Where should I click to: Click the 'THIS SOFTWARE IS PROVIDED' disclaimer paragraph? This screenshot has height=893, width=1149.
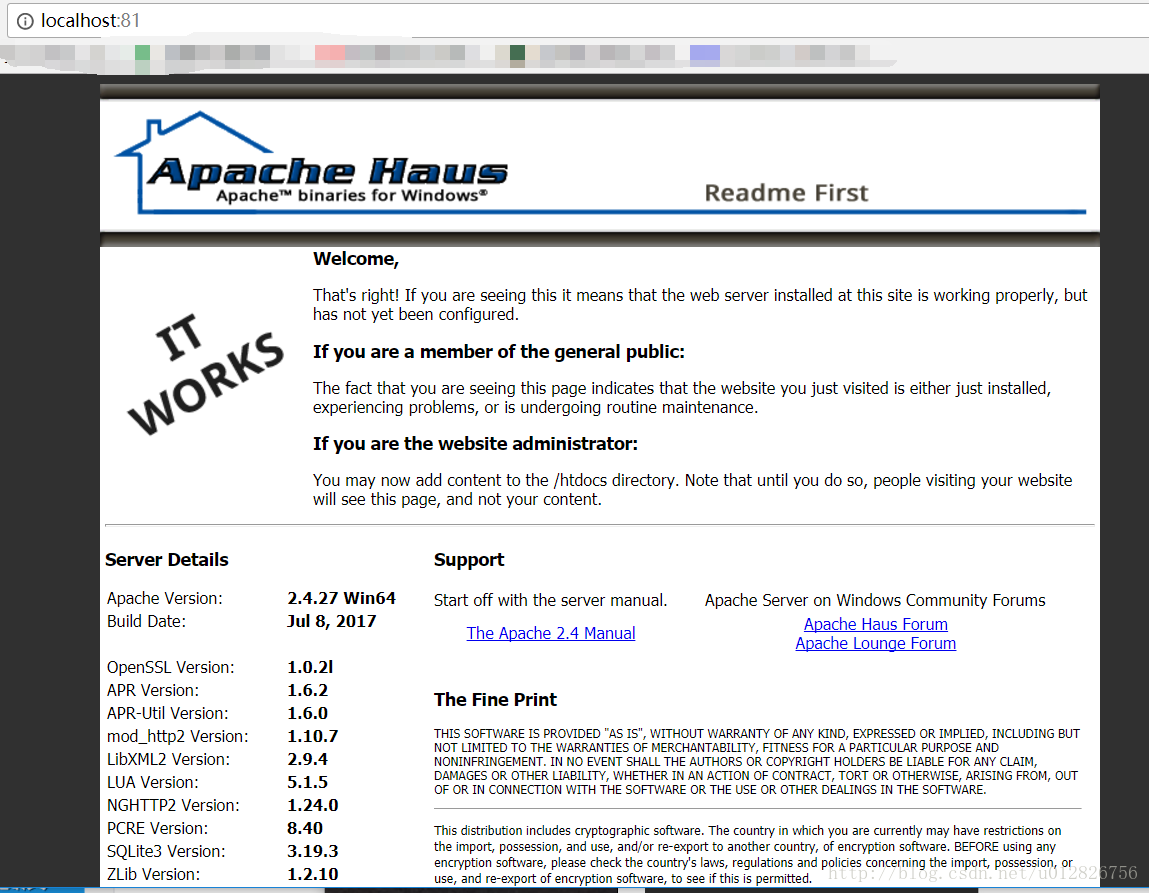pyautogui.click(x=757, y=762)
